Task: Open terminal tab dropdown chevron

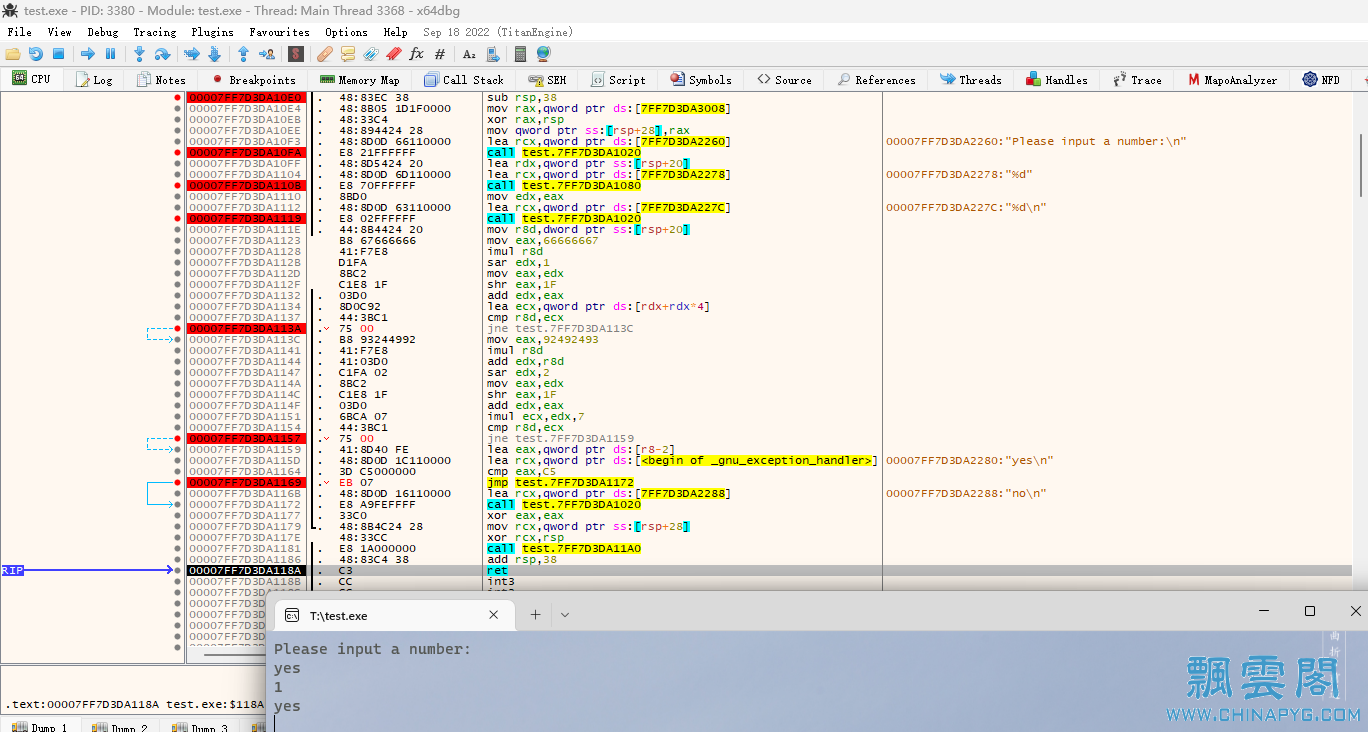Action: point(565,615)
